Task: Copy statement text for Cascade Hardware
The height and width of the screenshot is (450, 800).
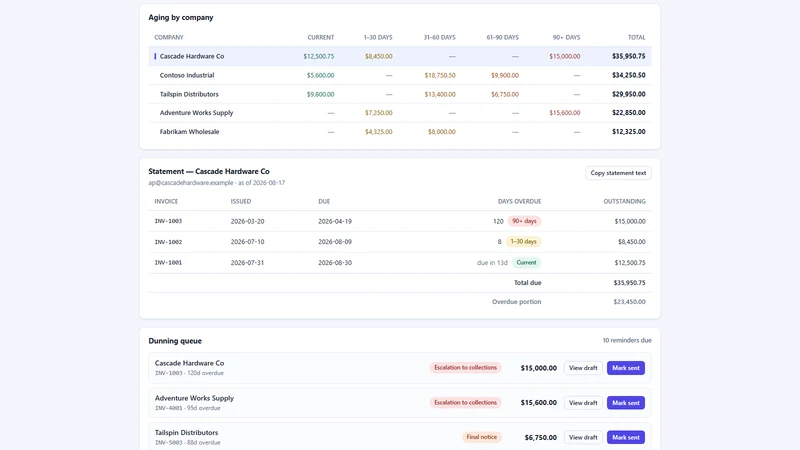Action: pos(618,173)
